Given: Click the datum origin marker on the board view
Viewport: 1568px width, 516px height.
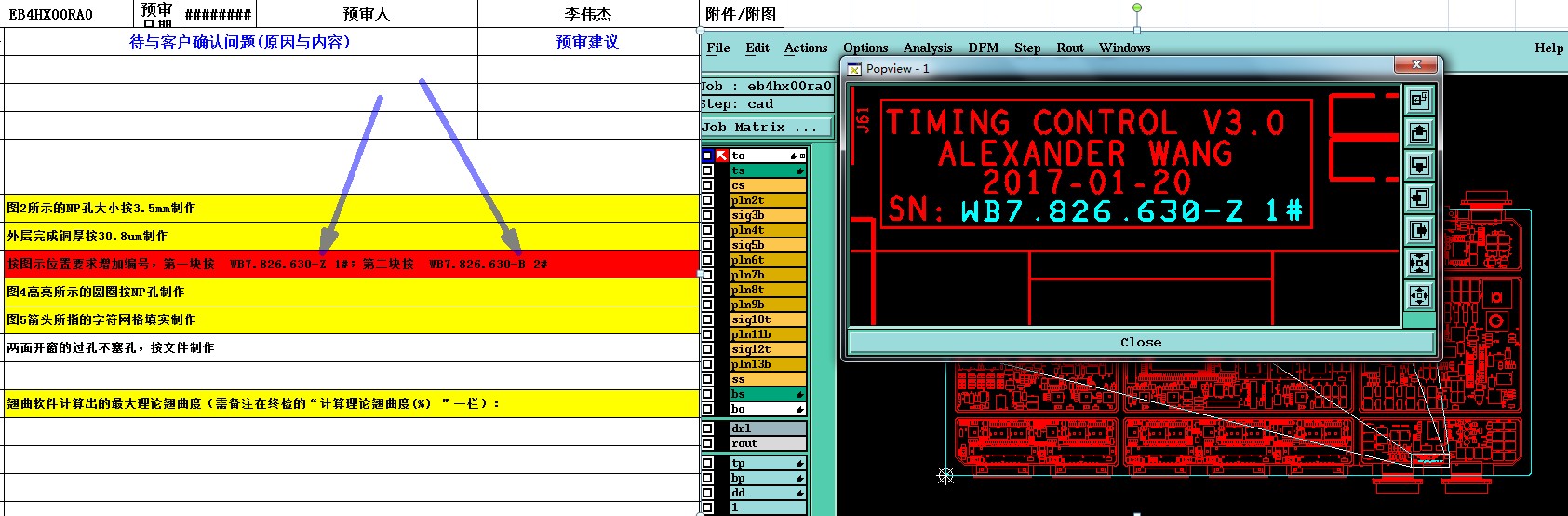Looking at the screenshot, I should pos(945,476).
